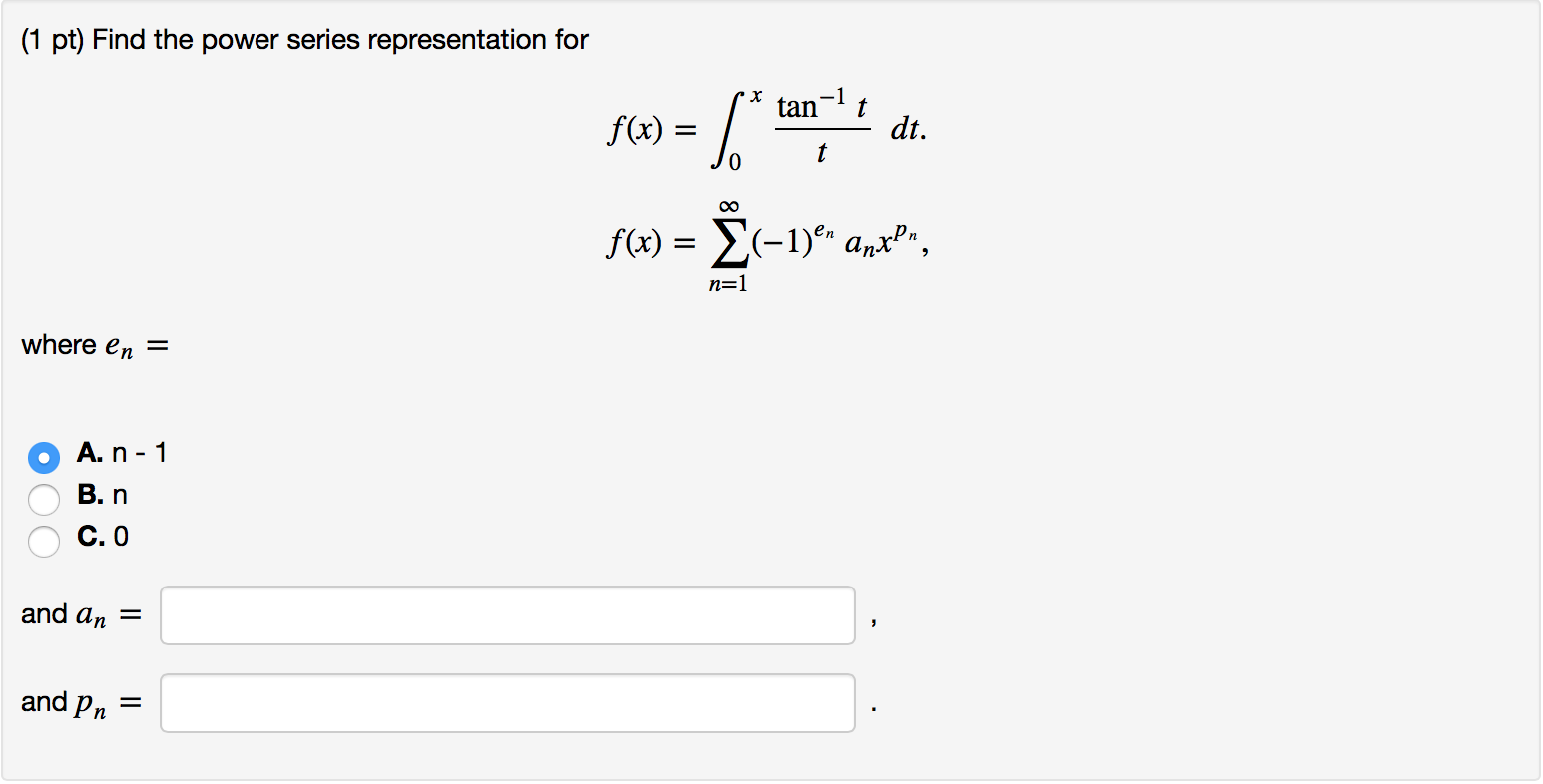Screen dimensions: 1543x784
Task: Click the empty radio circle beside C
Action: pos(43,541)
